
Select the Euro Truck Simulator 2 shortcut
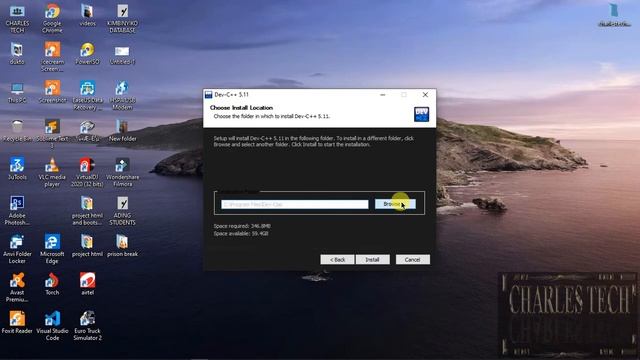[x=87, y=326]
